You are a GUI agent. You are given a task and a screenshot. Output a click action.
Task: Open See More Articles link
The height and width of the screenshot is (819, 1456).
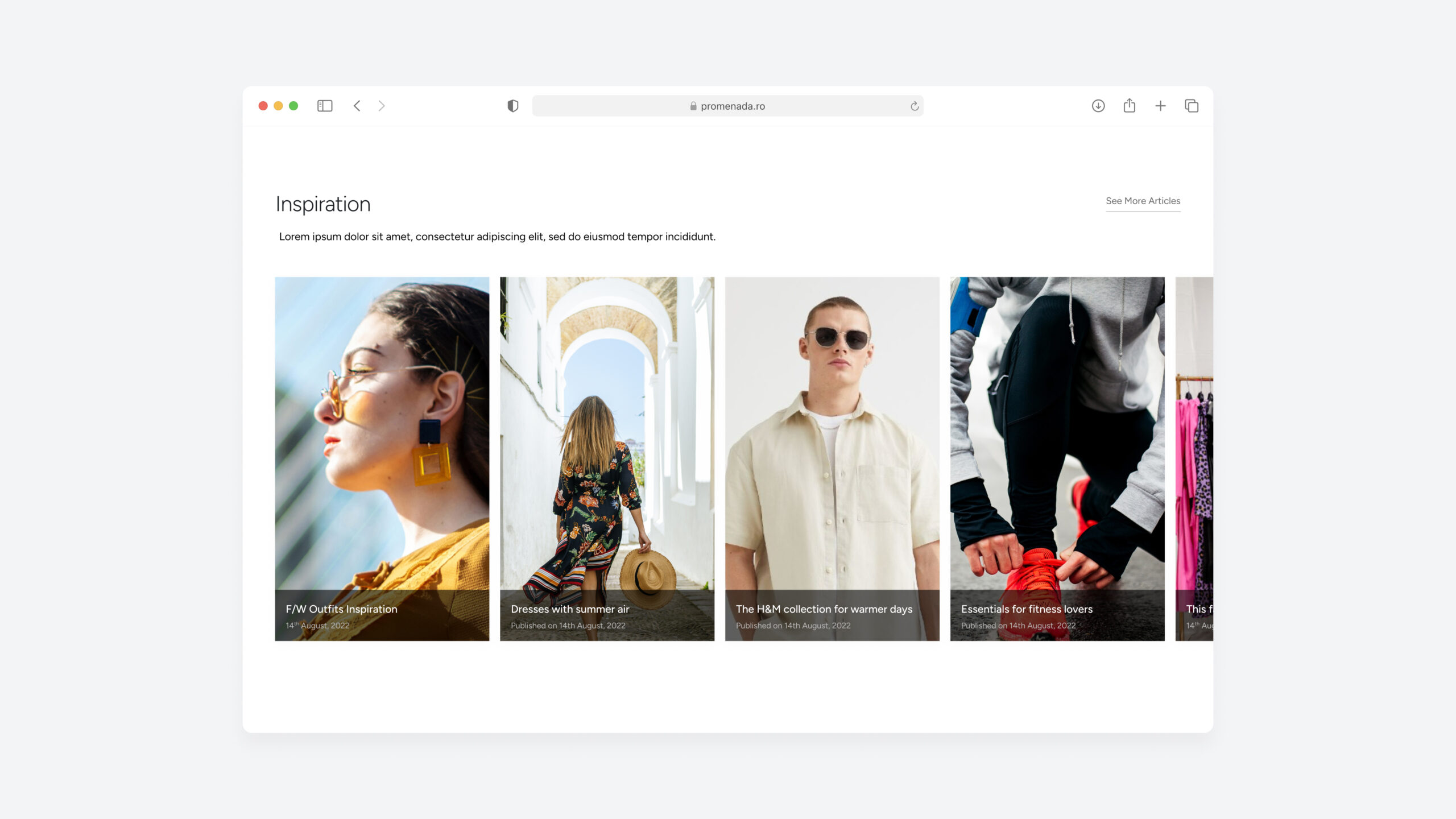pos(1143,201)
